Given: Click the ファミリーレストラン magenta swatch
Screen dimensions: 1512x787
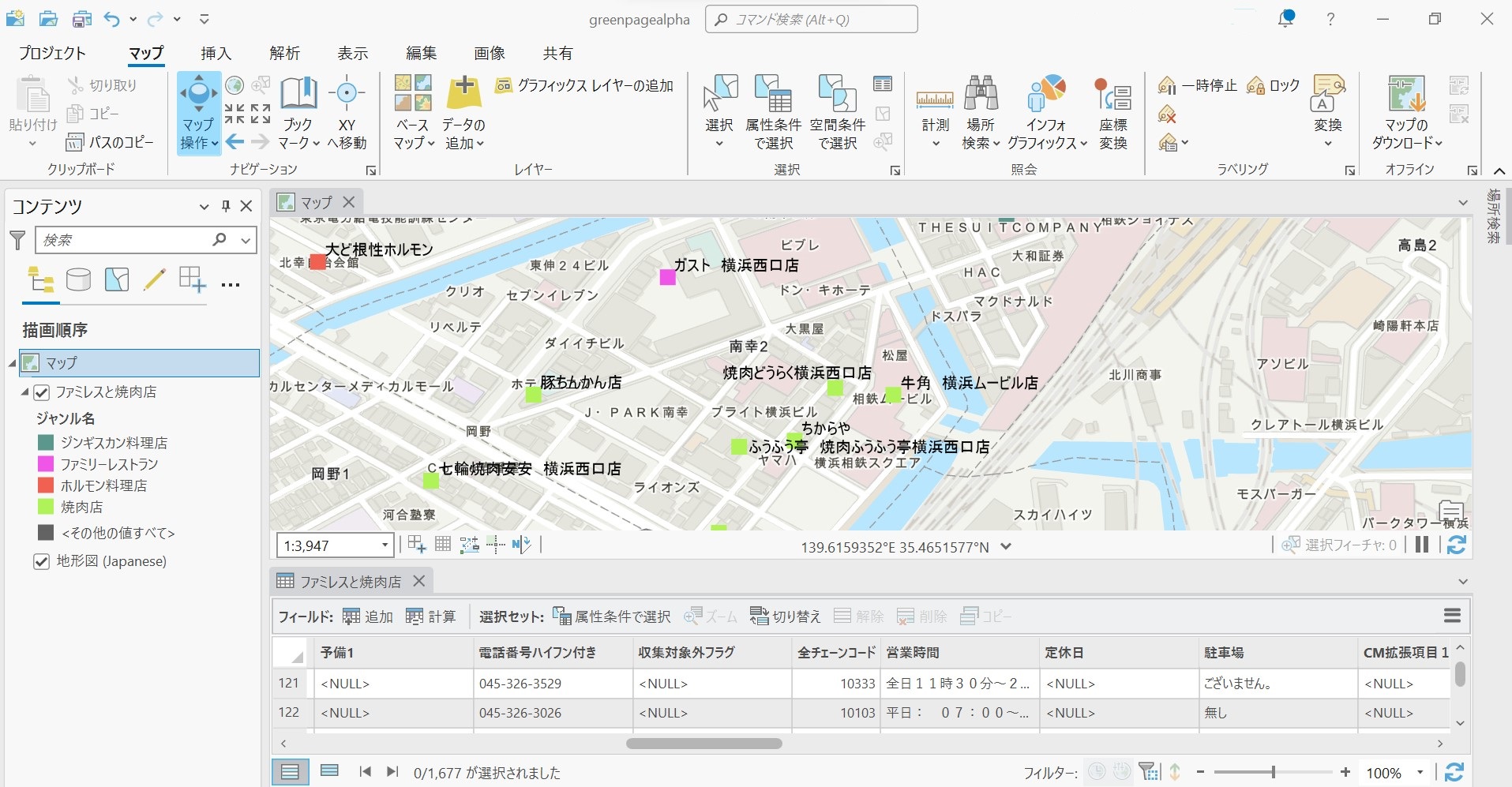Looking at the screenshot, I should pyautogui.click(x=46, y=463).
